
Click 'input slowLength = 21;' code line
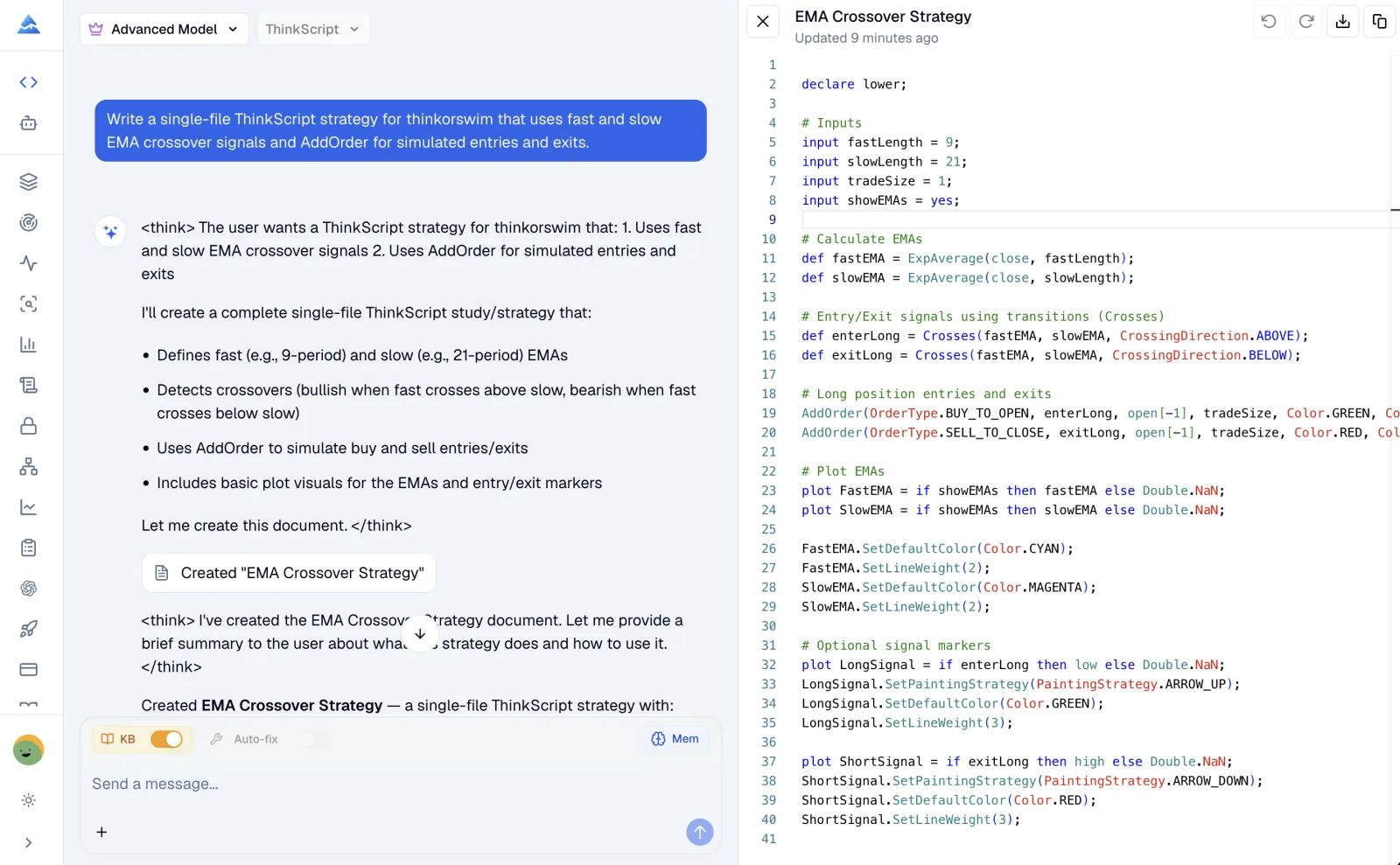tap(884, 162)
